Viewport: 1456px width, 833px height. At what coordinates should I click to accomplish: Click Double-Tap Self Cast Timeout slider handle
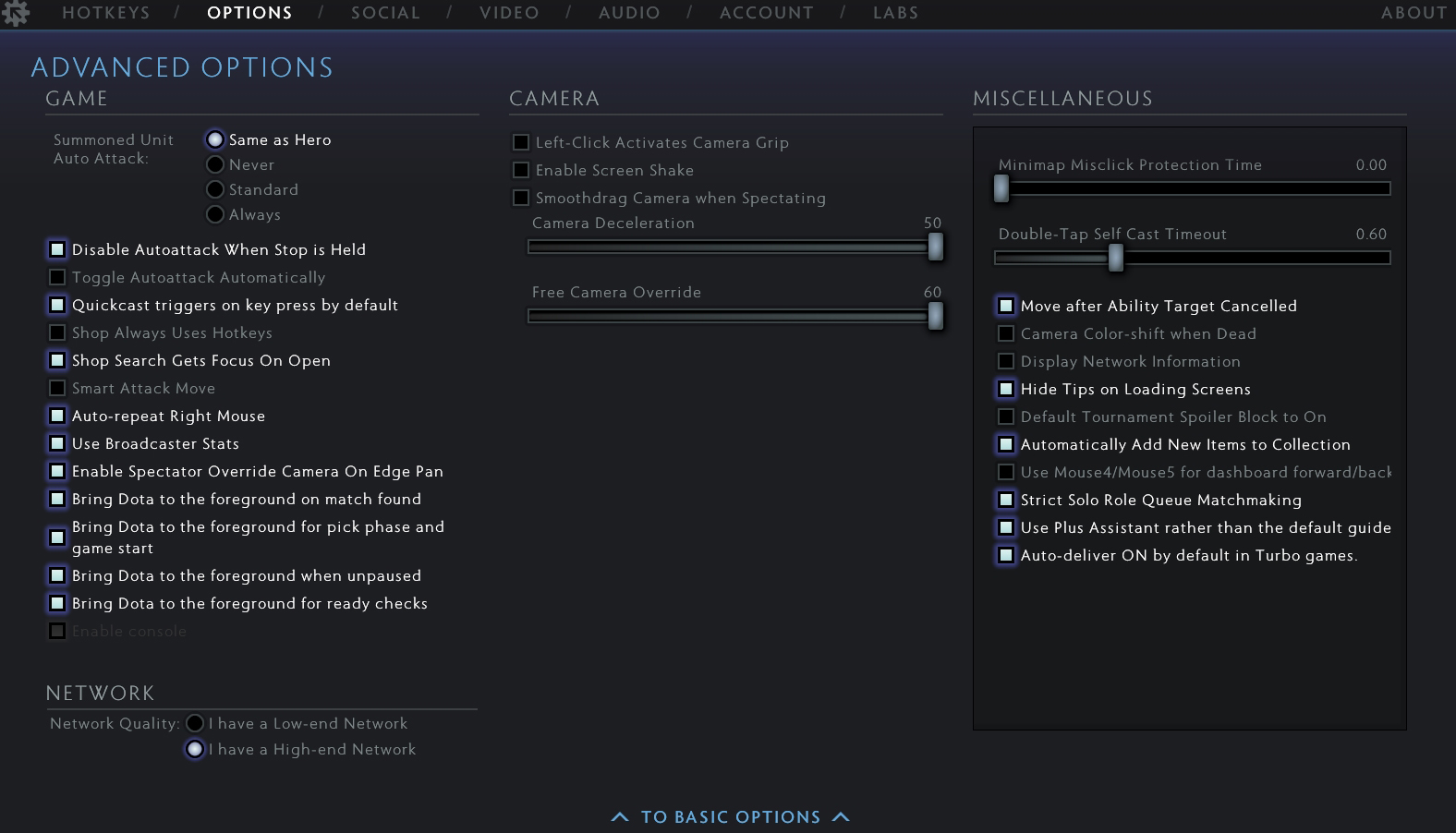[x=1116, y=258]
